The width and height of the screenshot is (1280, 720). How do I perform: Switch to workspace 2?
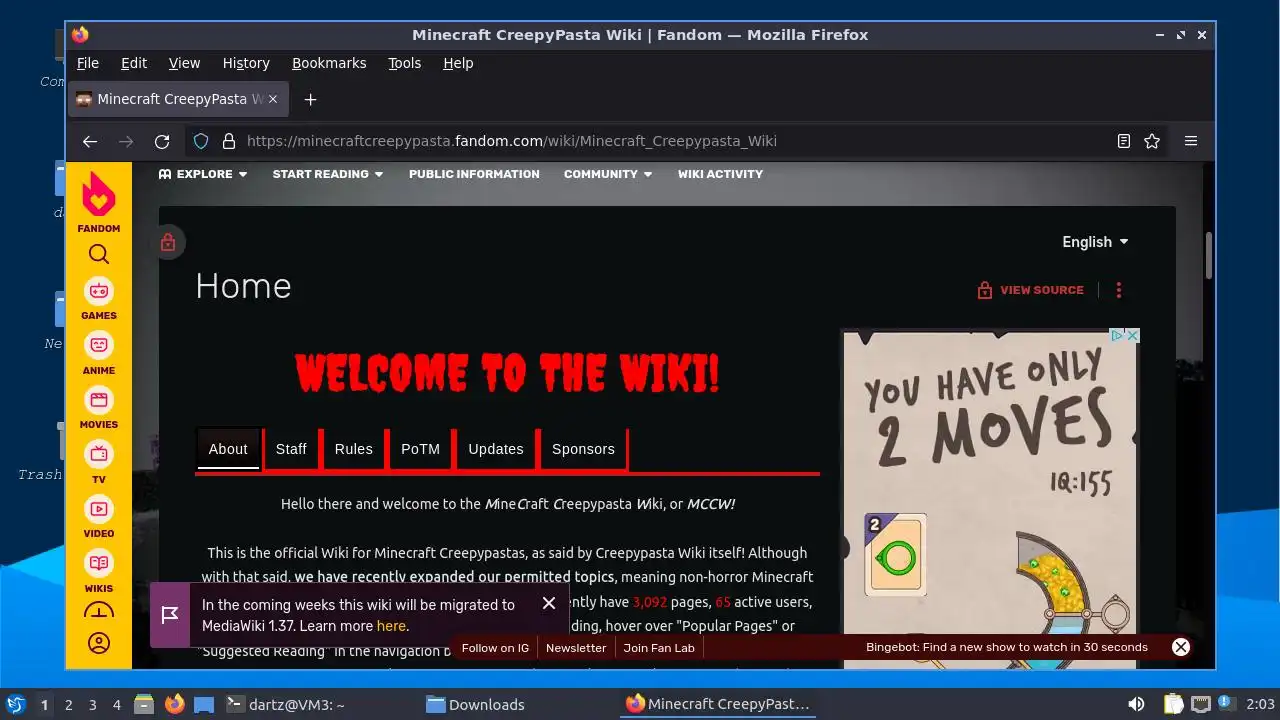[69, 705]
